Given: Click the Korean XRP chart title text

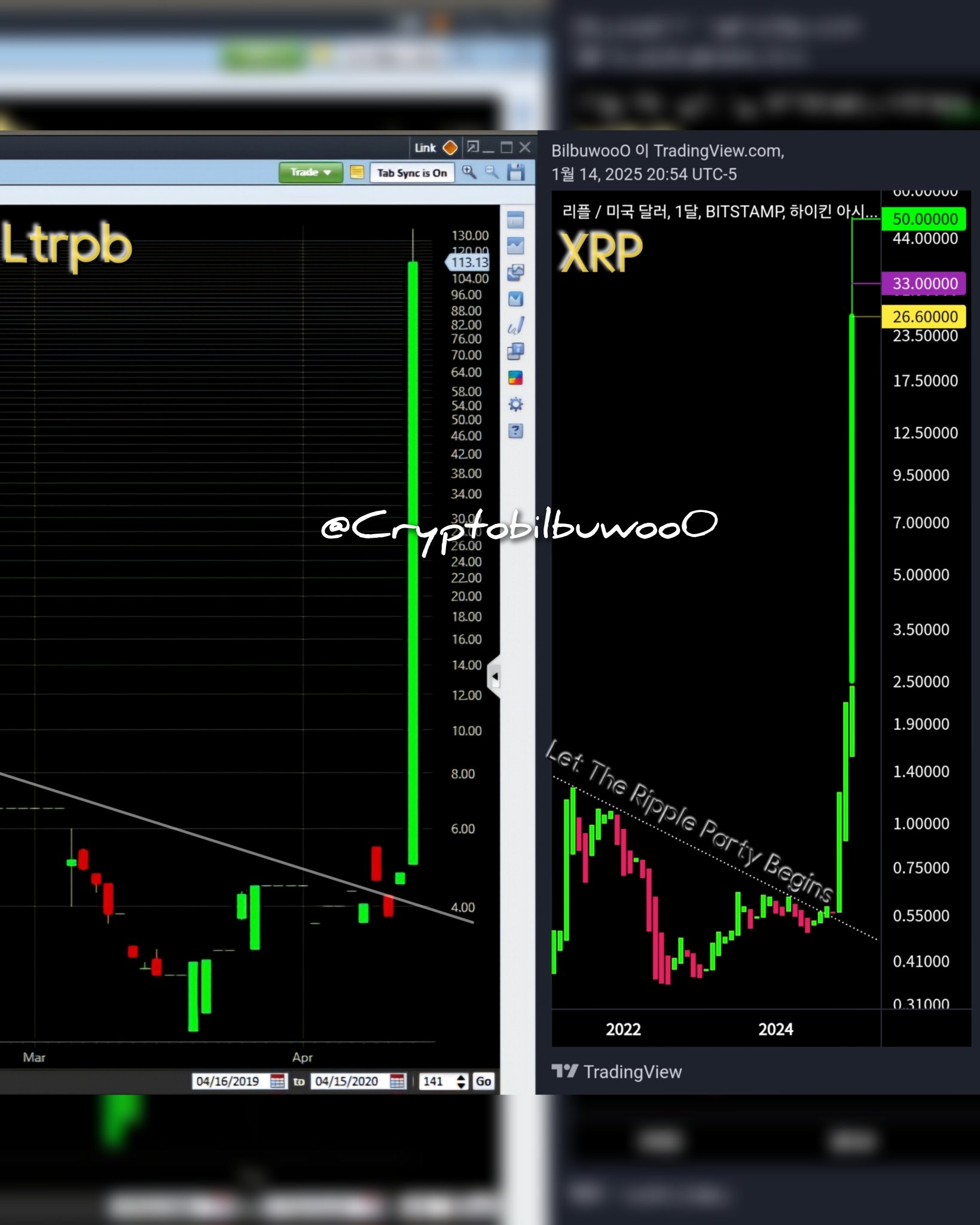Looking at the screenshot, I should (719, 211).
